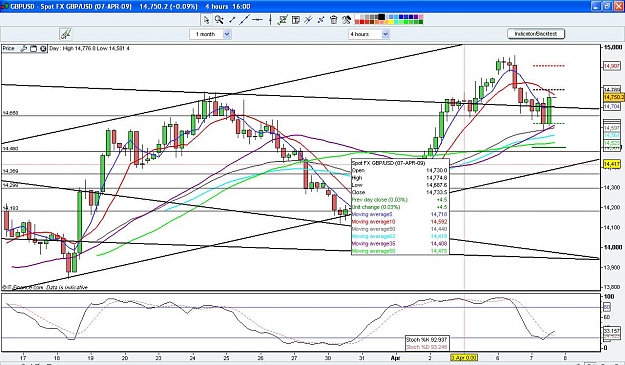Click the 14,704 blue price label
Screen dimensions: 625x365
(x=611, y=106)
